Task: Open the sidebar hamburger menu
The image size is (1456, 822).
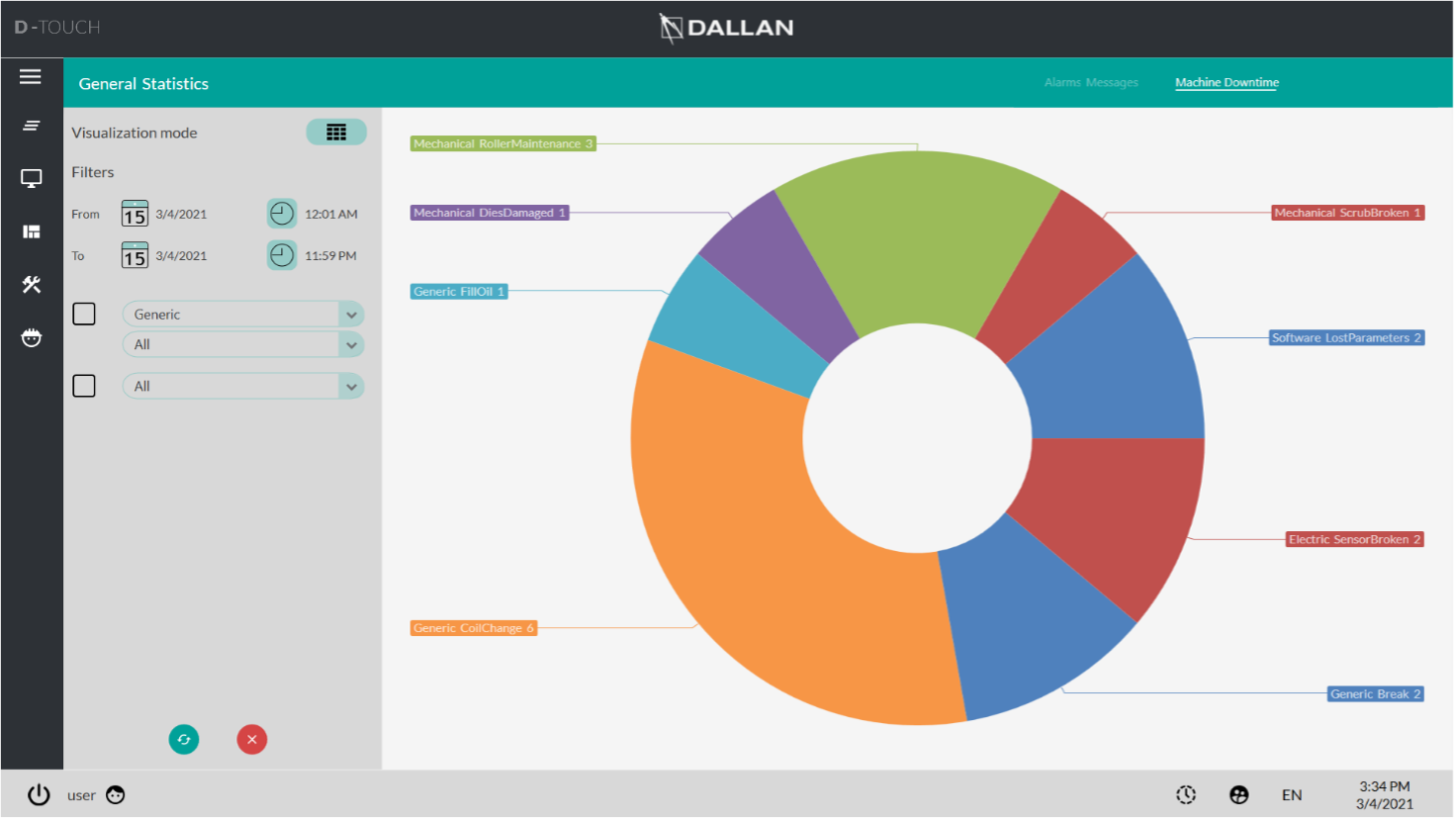Action: 31,75
